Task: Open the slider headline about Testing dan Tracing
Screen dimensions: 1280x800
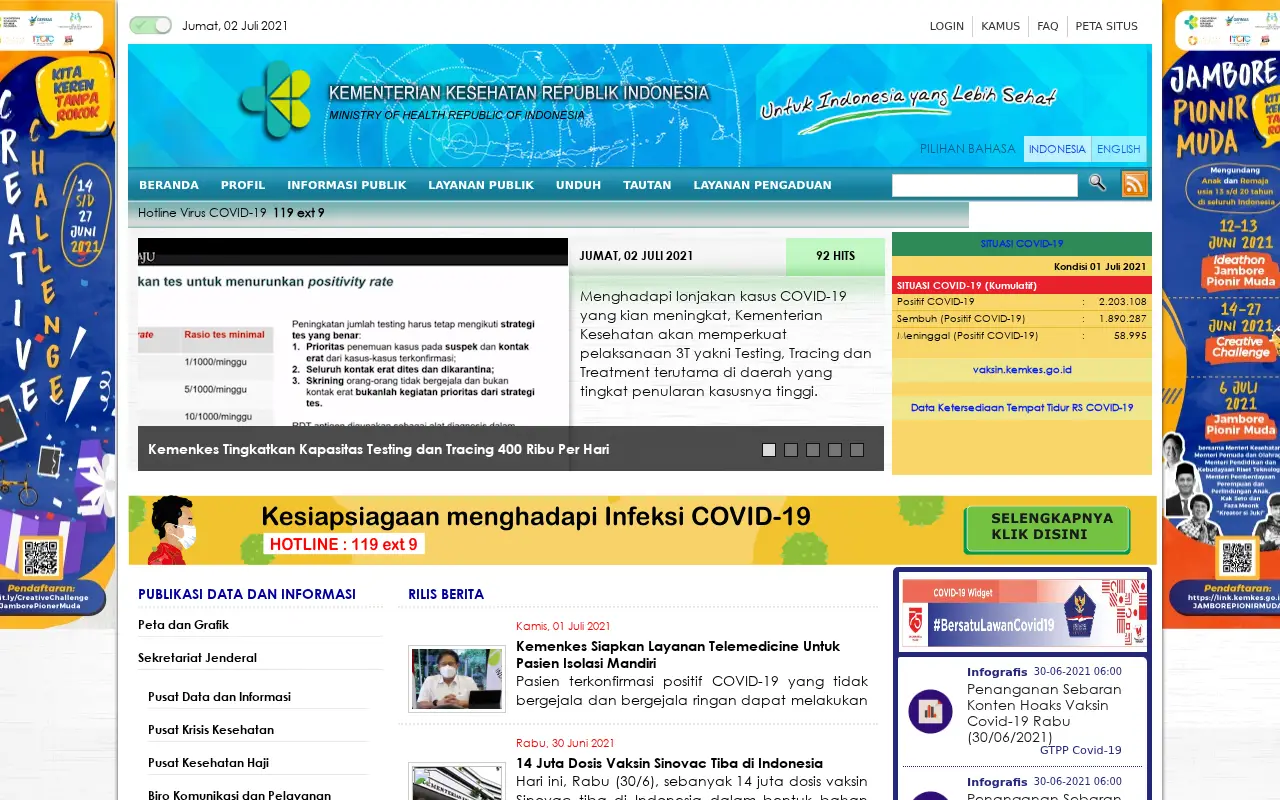Action: coord(378,450)
